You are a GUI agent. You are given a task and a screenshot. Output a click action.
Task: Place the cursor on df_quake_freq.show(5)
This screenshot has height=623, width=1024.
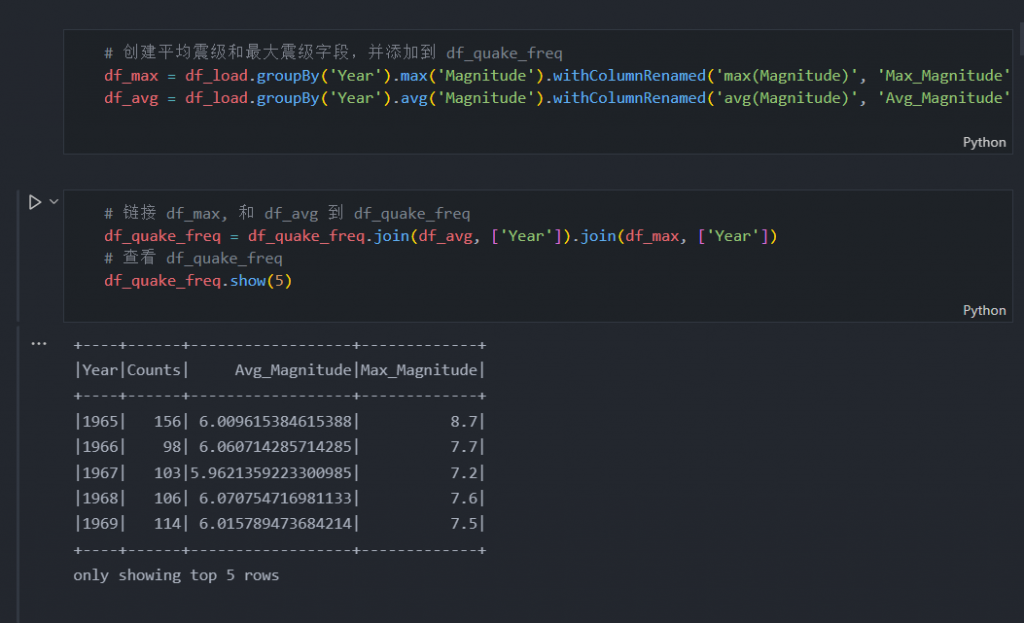point(198,281)
